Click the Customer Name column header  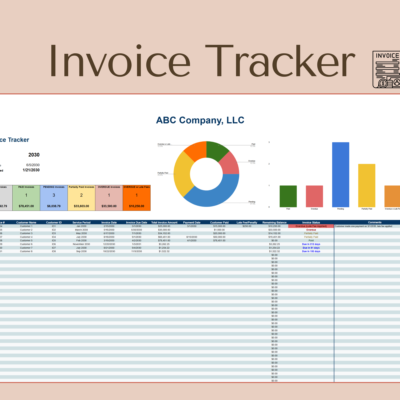click(26, 222)
